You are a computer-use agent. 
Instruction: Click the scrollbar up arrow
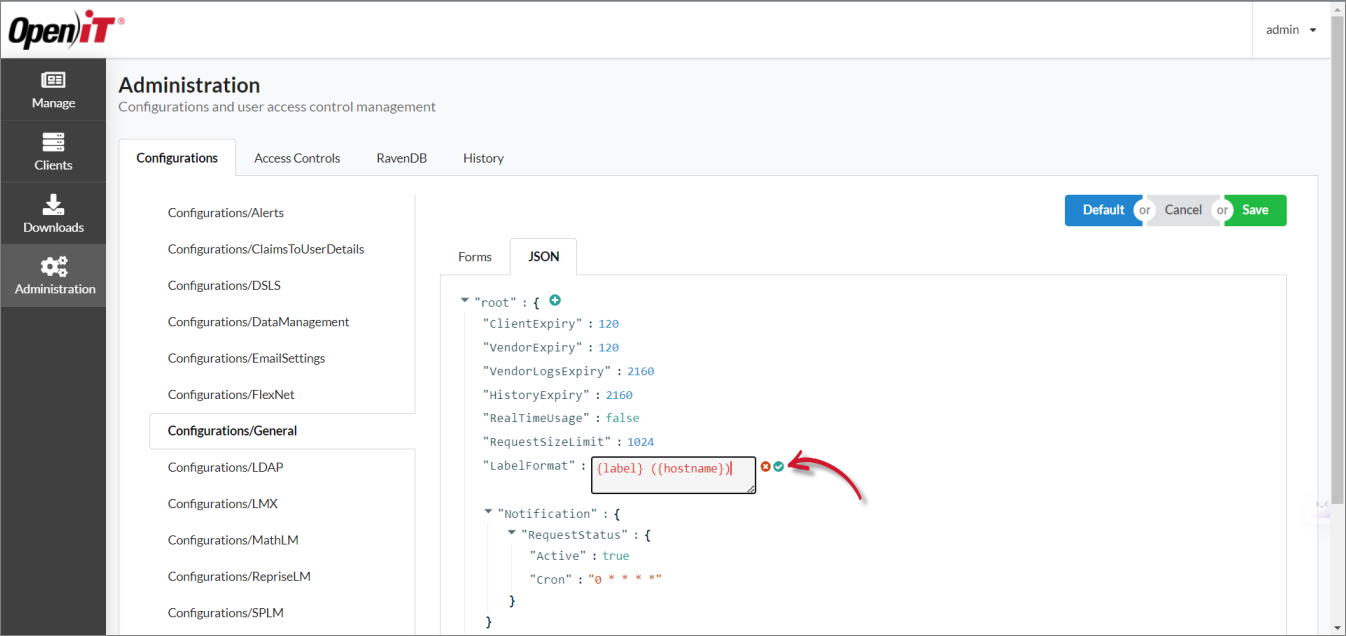pos(1338,8)
